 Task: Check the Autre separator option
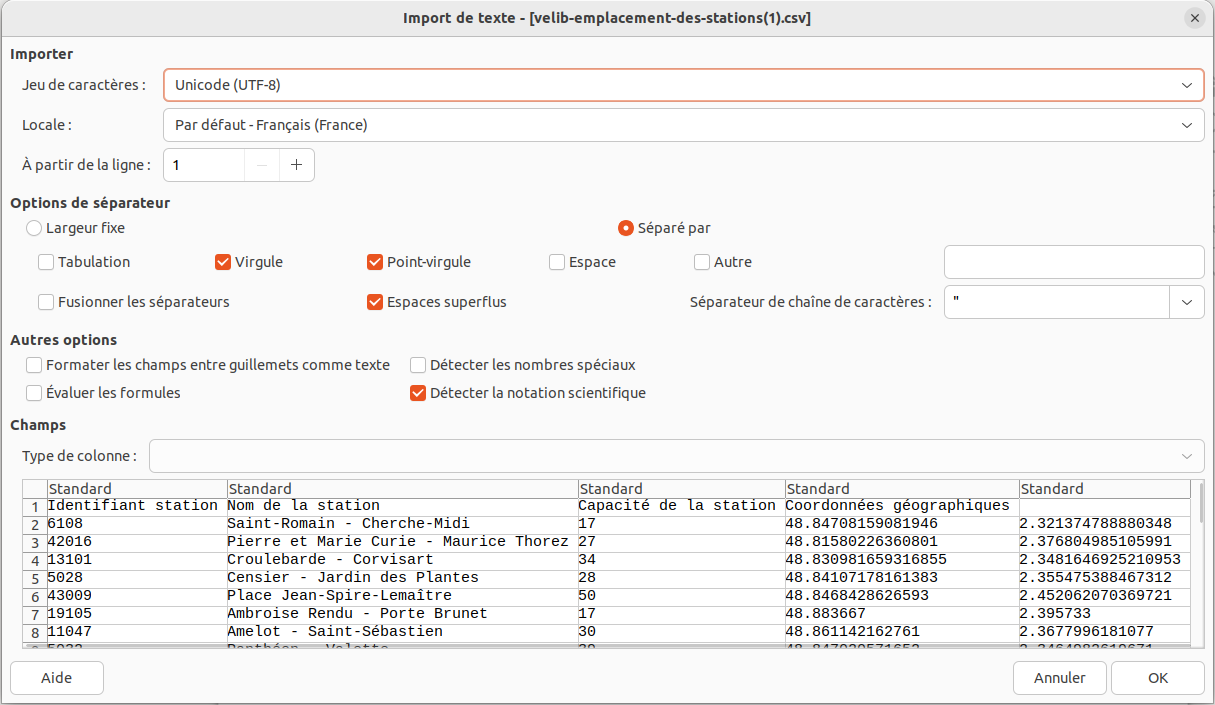point(701,262)
